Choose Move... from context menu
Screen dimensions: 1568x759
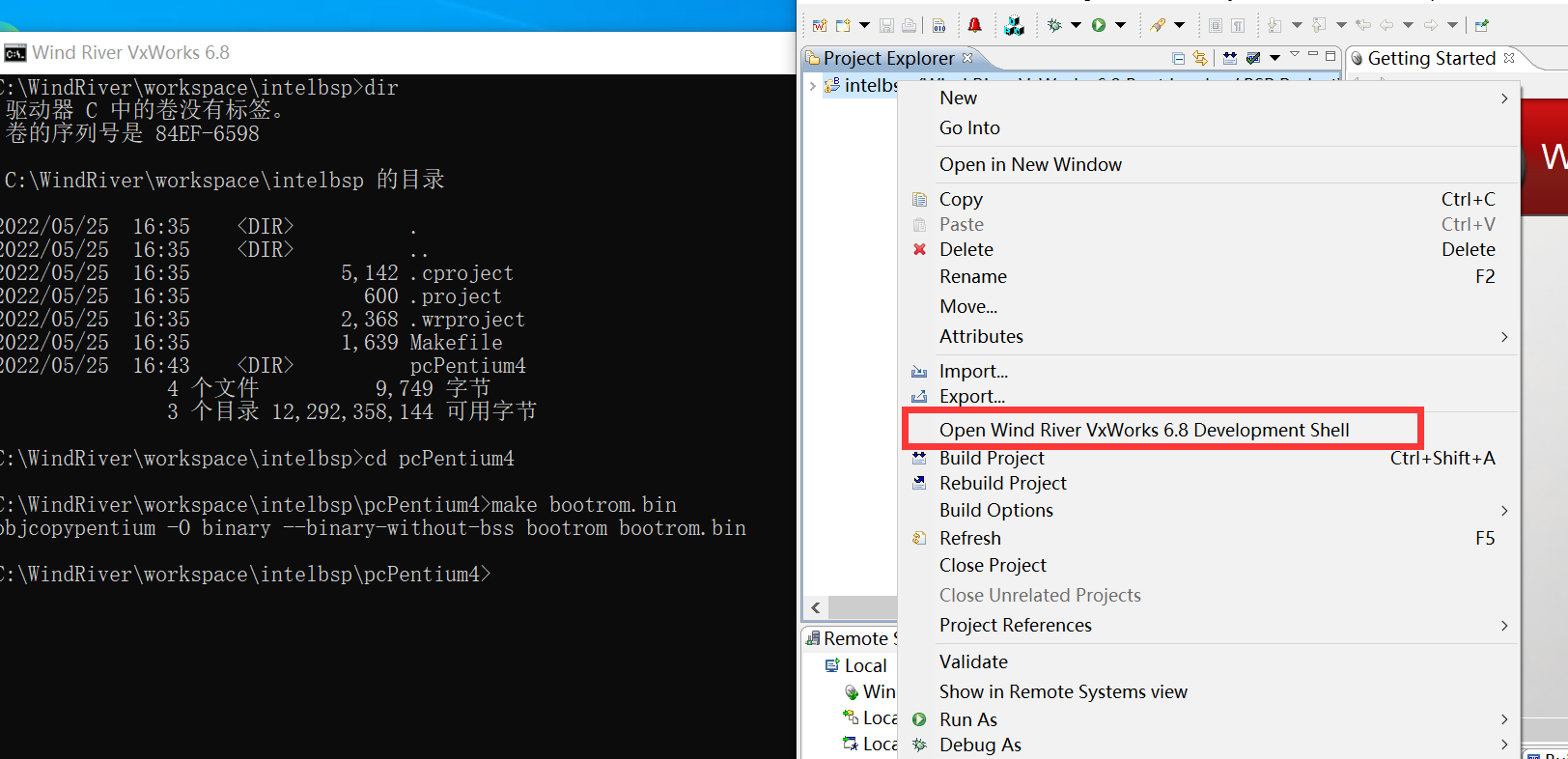pos(1208,306)
